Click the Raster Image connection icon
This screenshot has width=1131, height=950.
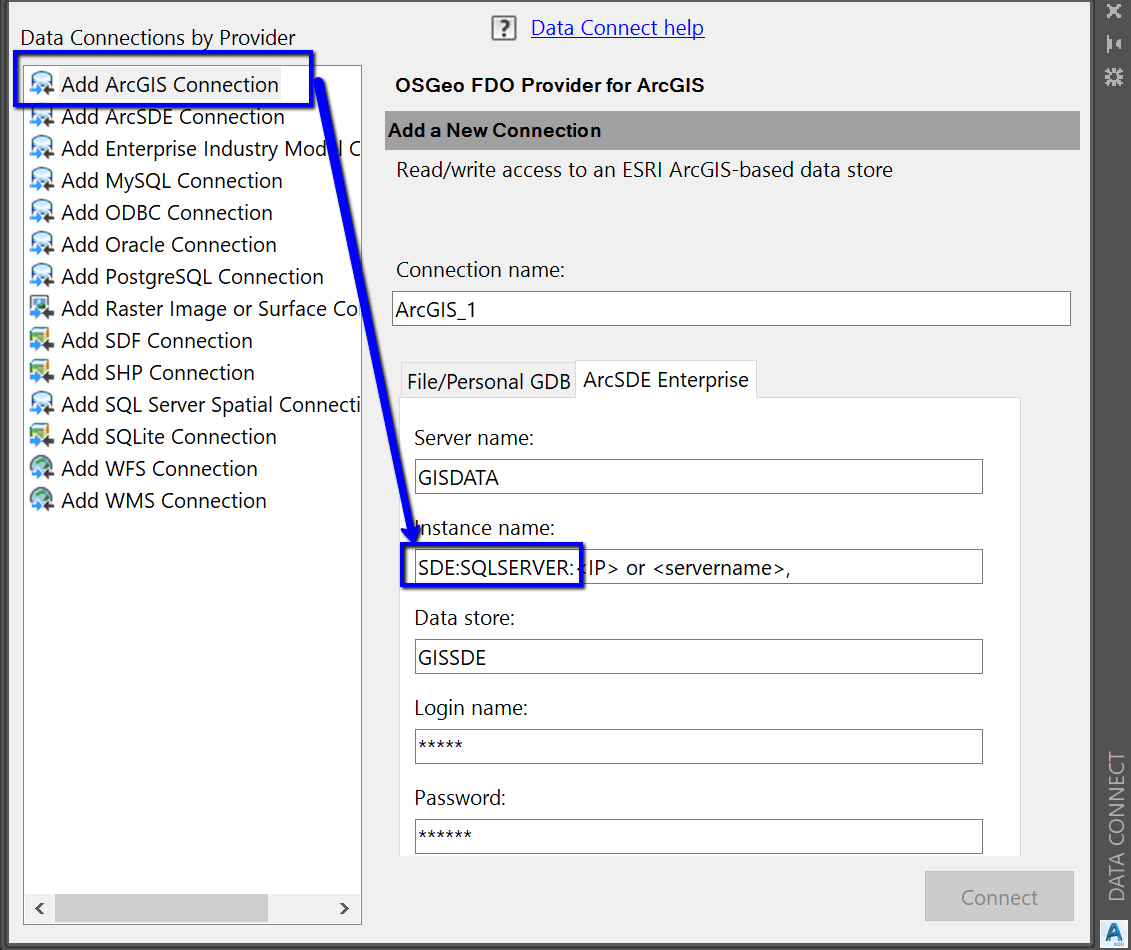point(42,308)
